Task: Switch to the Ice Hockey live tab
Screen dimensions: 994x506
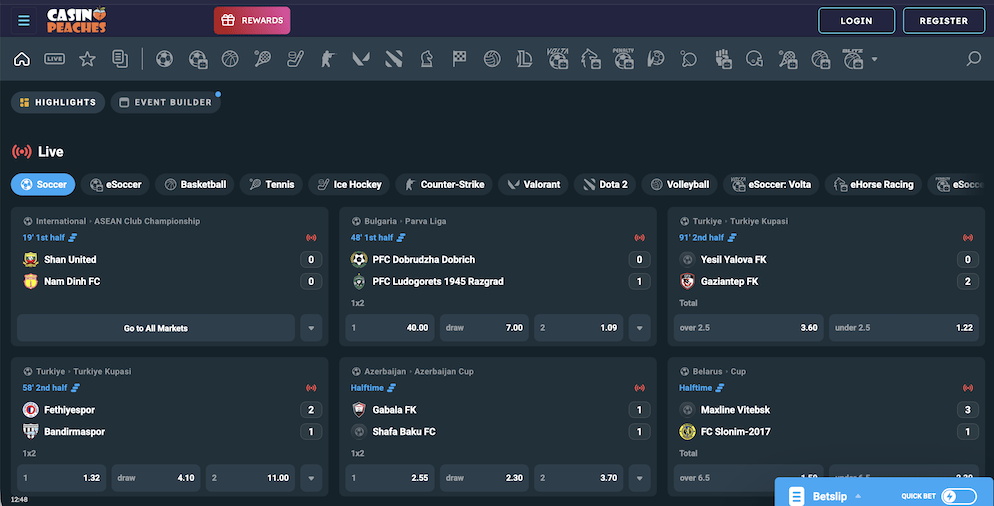Action: coord(348,184)
